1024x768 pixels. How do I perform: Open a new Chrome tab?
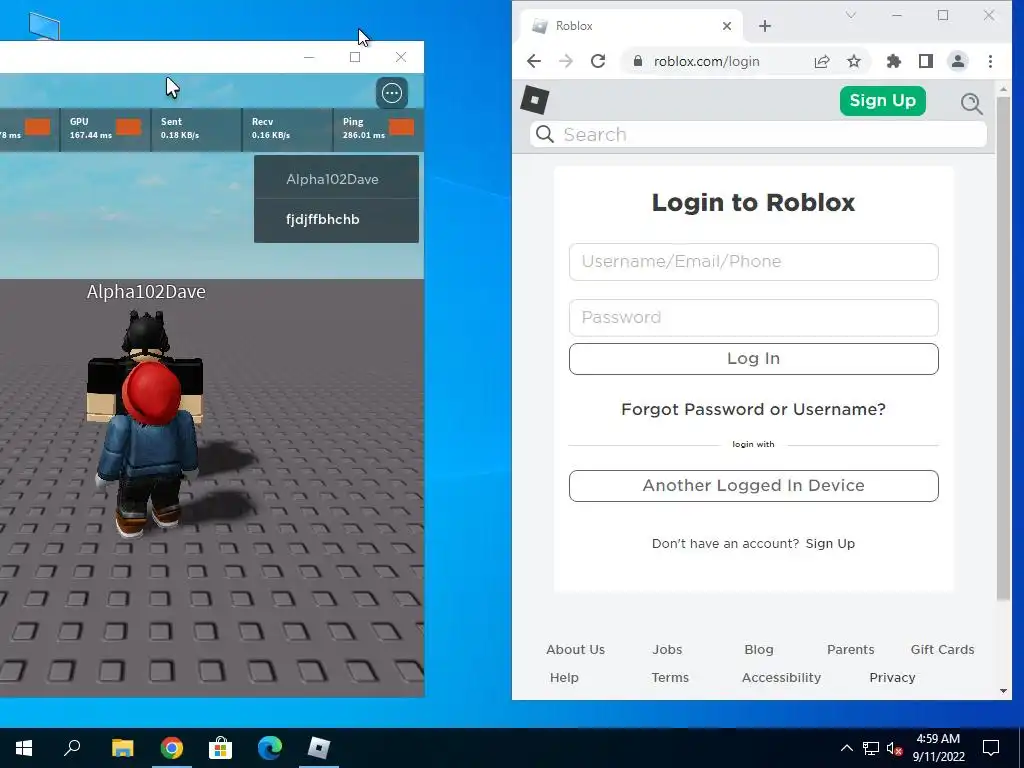(765, 26)
